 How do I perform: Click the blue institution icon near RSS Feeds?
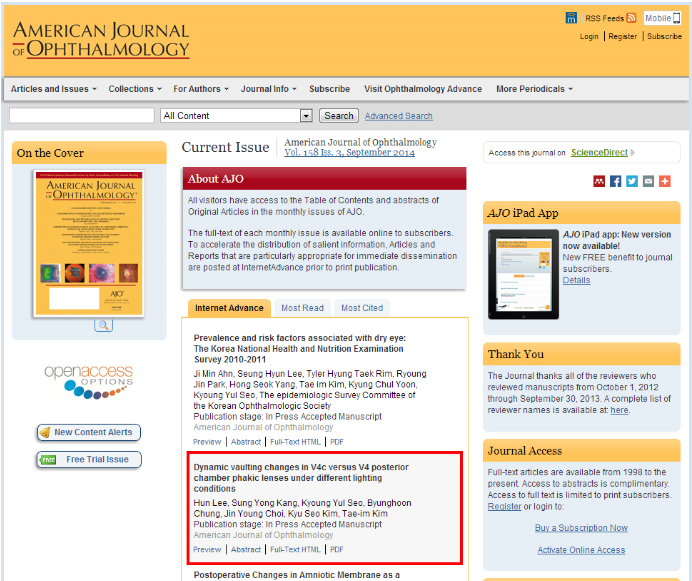click(571, 18)
